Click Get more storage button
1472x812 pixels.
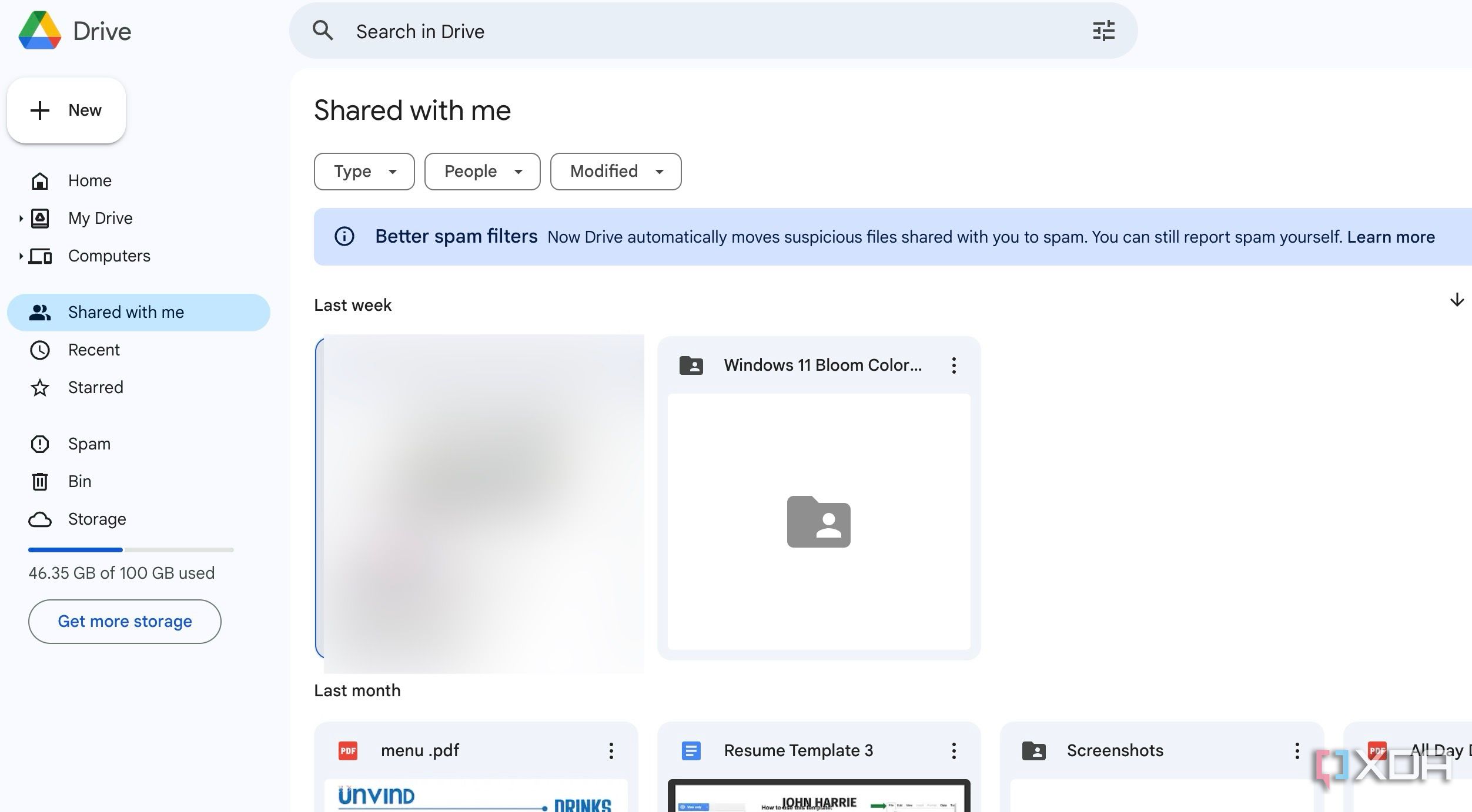click(125, 622)
